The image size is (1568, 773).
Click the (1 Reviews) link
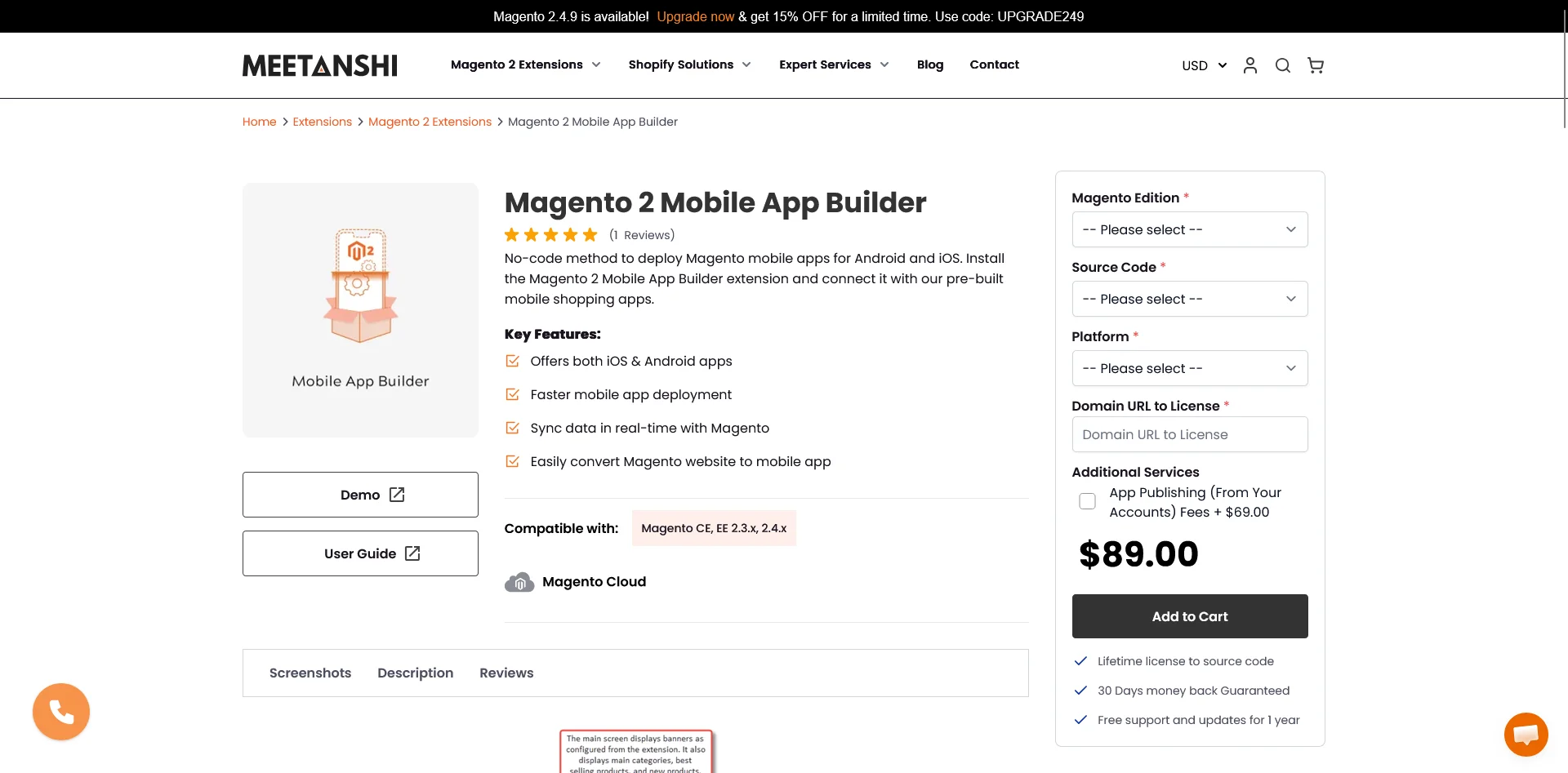click(642, 235)
